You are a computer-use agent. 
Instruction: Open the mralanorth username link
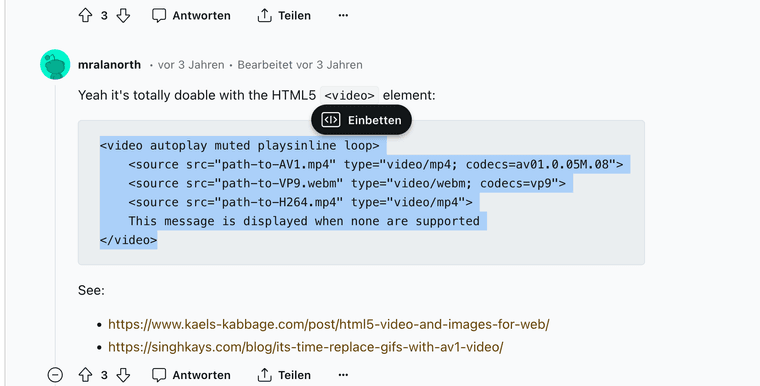pos(110,65)
